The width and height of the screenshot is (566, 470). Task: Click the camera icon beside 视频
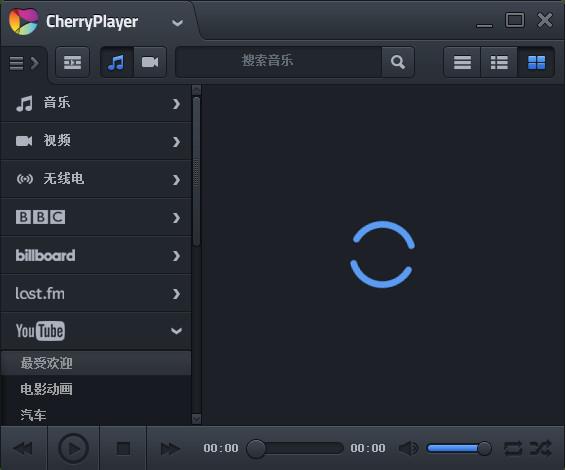[x=24, y=141]
